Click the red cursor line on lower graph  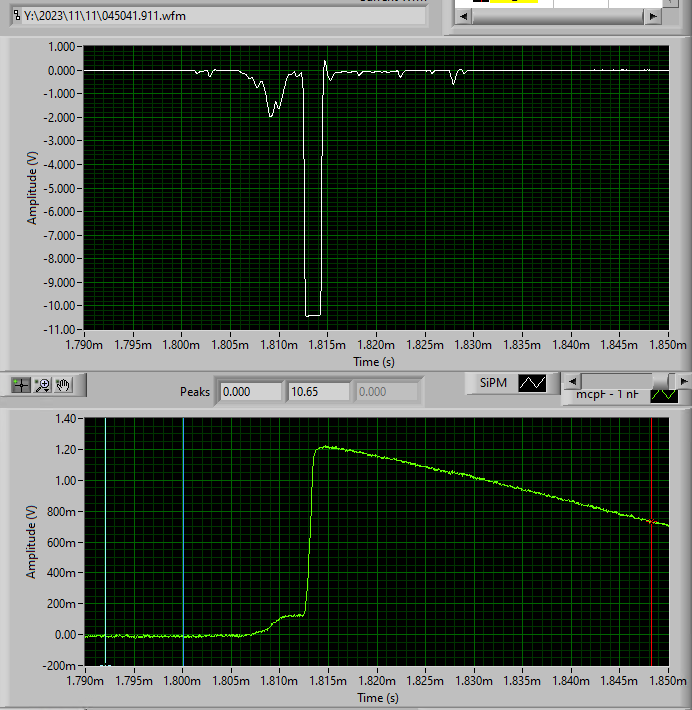(651, 542)
